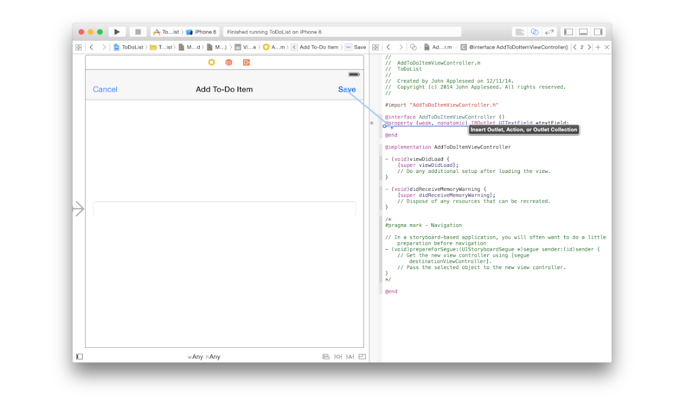Click the orange Exit icon in scene dock
680x403 pixels.
246,62
